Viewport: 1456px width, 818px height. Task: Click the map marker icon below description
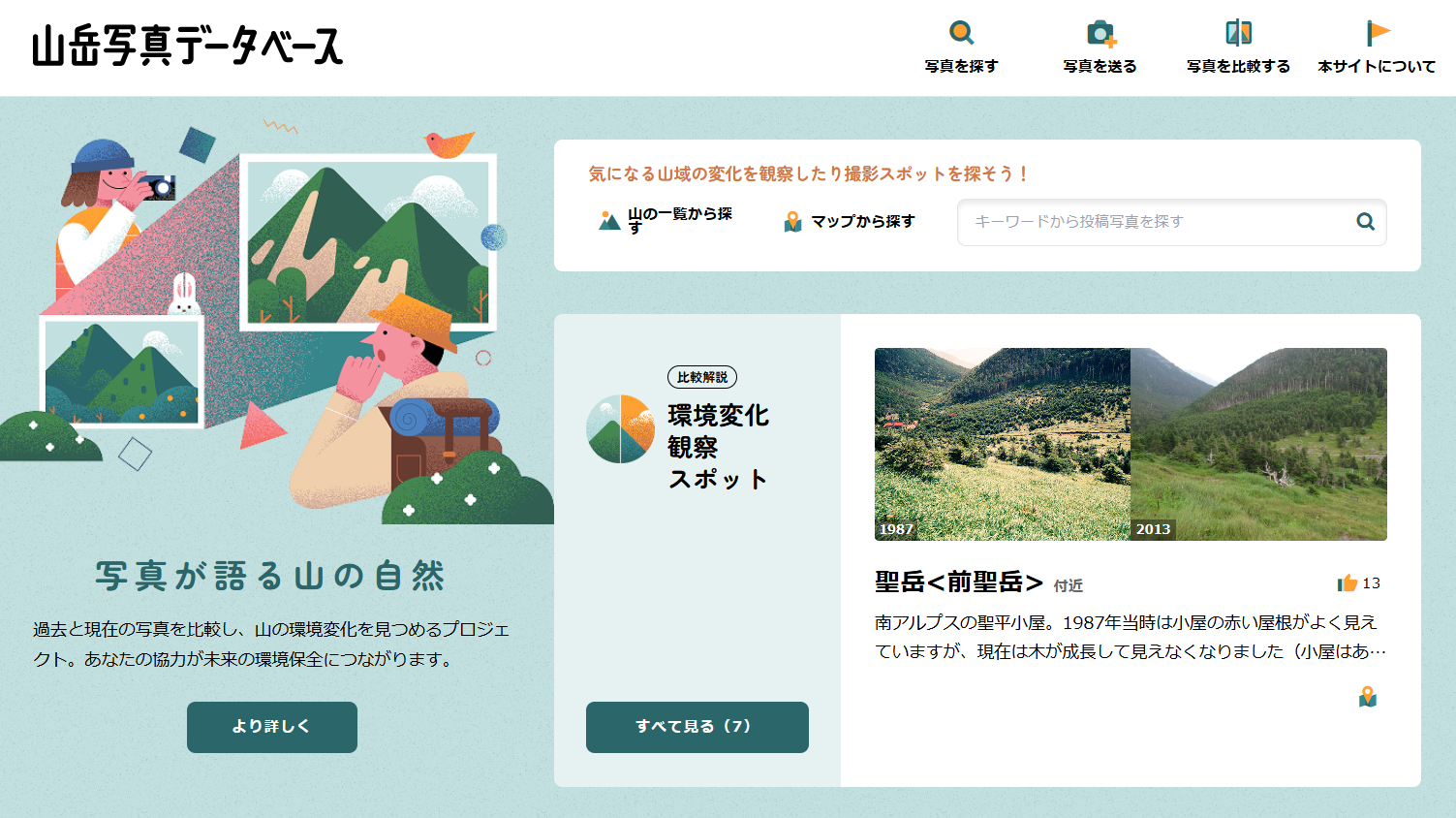(x=1368, y=697)
